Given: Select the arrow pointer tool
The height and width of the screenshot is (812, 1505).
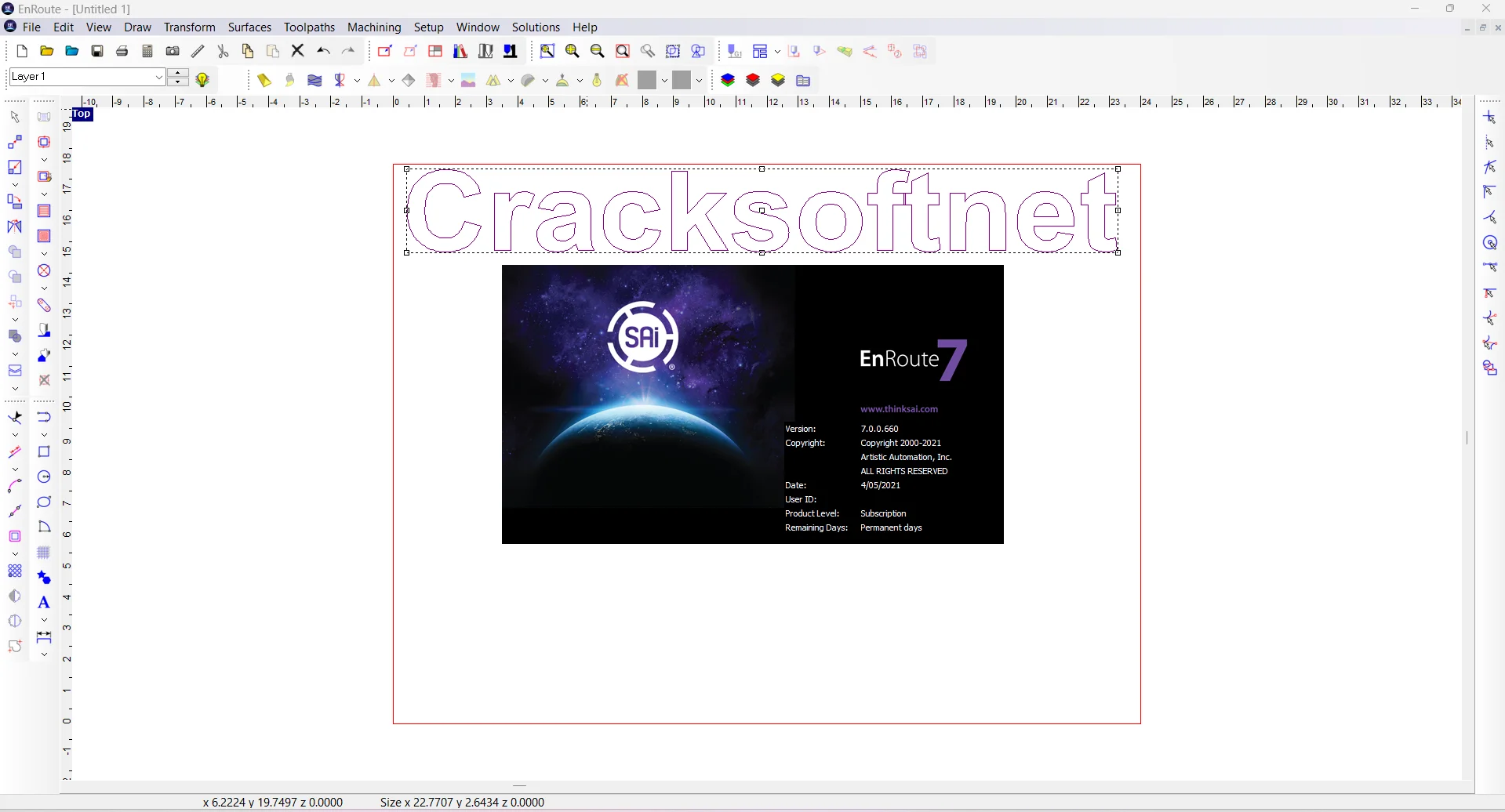Looking at the screenshot, I should 15,118.
